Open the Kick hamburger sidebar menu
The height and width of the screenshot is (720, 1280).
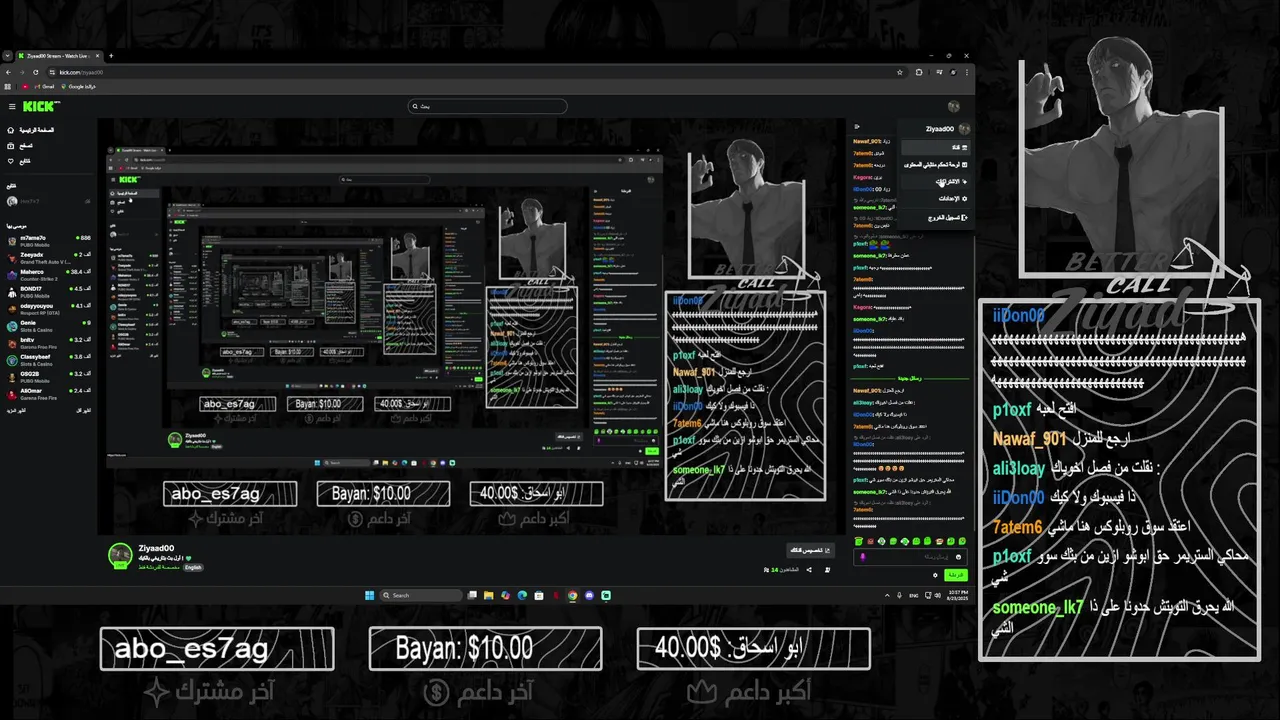coord(12,106)
